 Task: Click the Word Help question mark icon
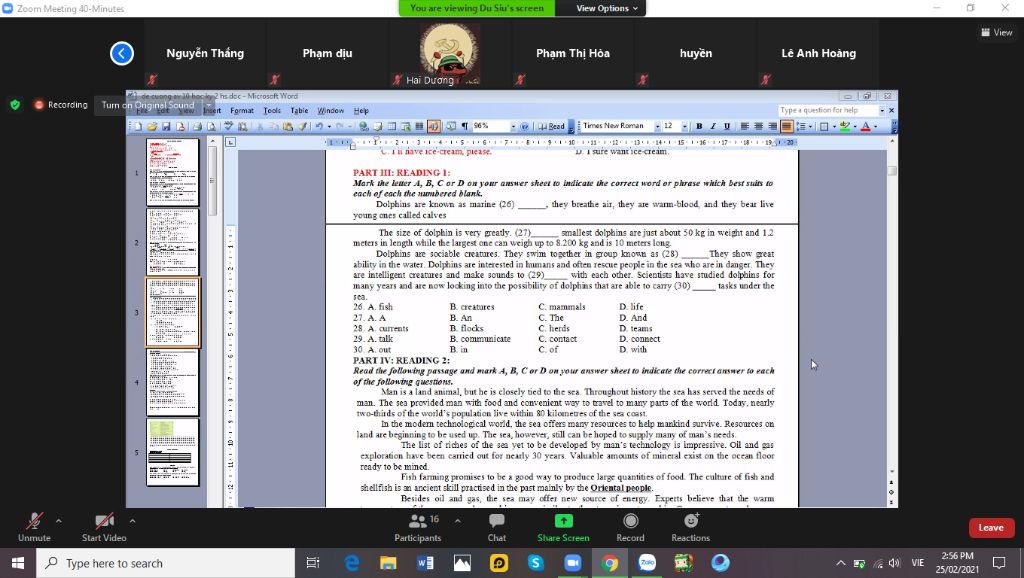[x=524, y=126]
